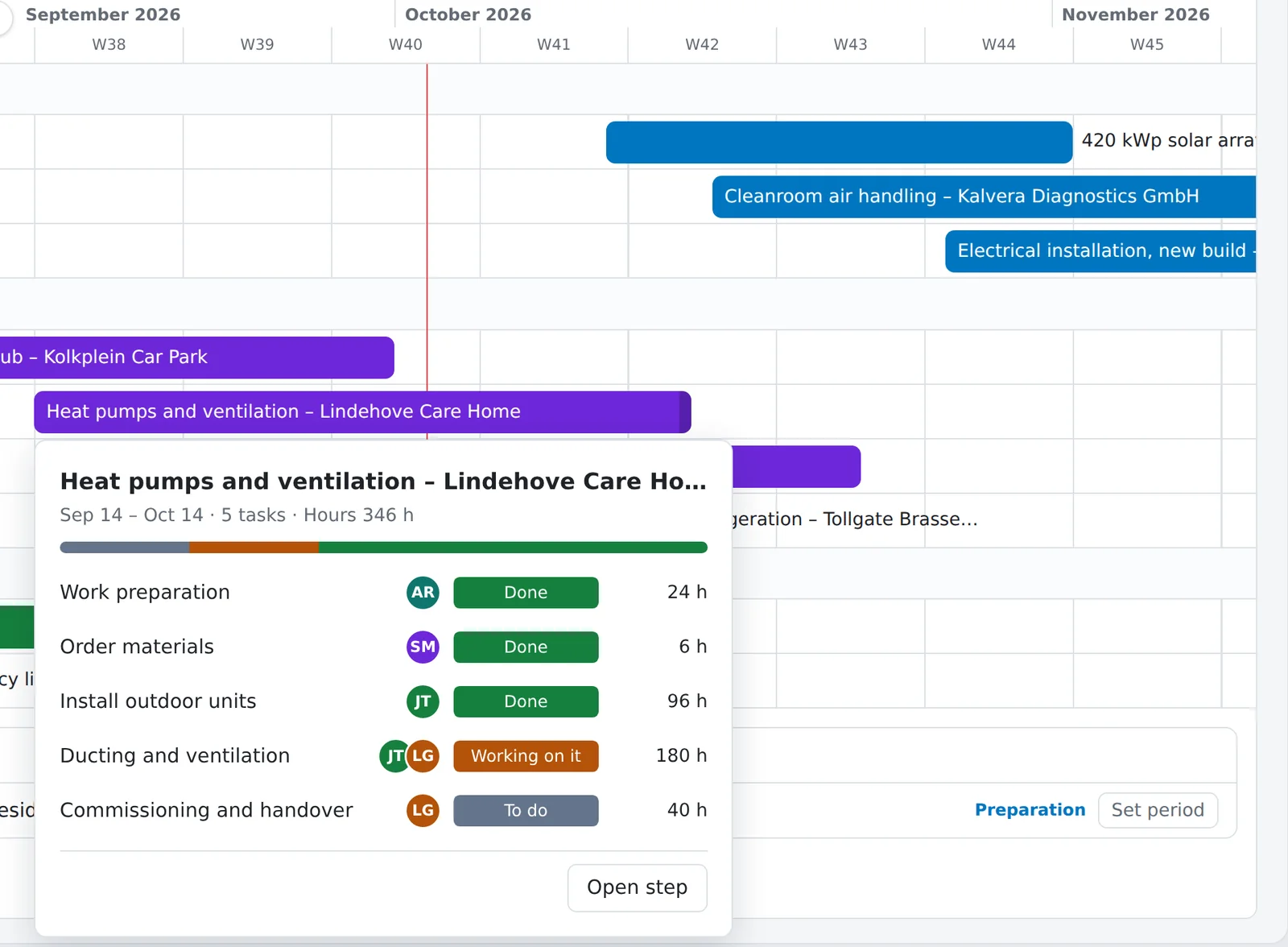
Task: Click the Order materials task name
Action: click(x=137, y=647)
